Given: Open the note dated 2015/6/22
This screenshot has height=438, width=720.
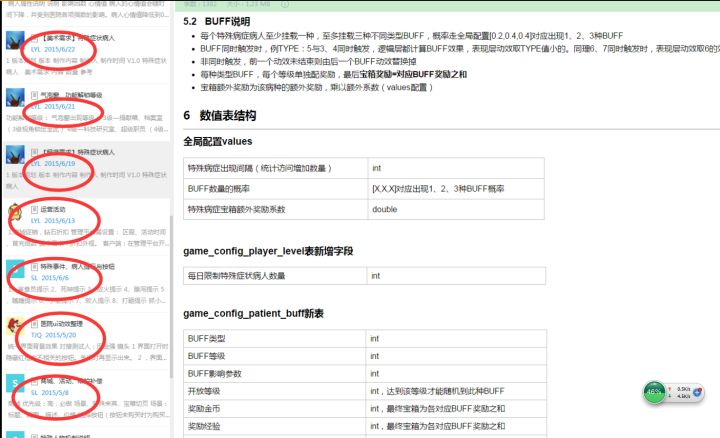Looking at the screenshot, I should (86, 54).
